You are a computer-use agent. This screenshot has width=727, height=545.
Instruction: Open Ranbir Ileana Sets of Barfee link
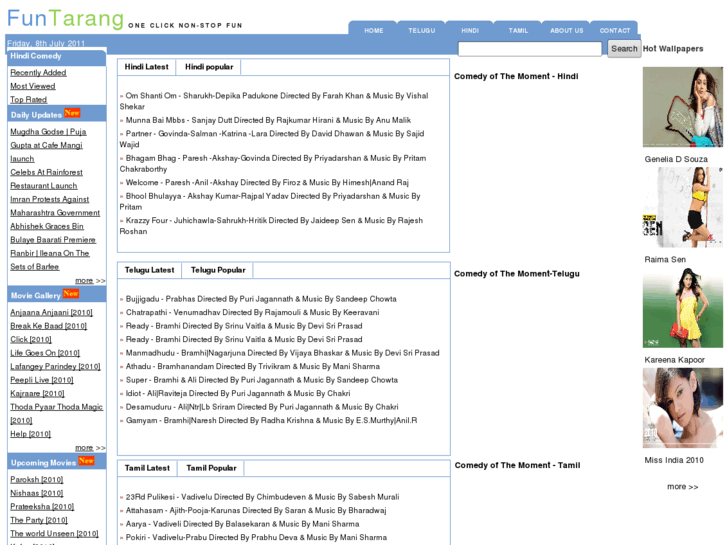point(50,260)
